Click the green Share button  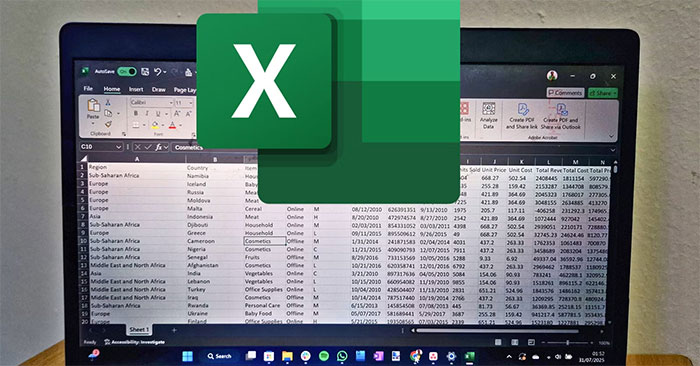(603, 93)
